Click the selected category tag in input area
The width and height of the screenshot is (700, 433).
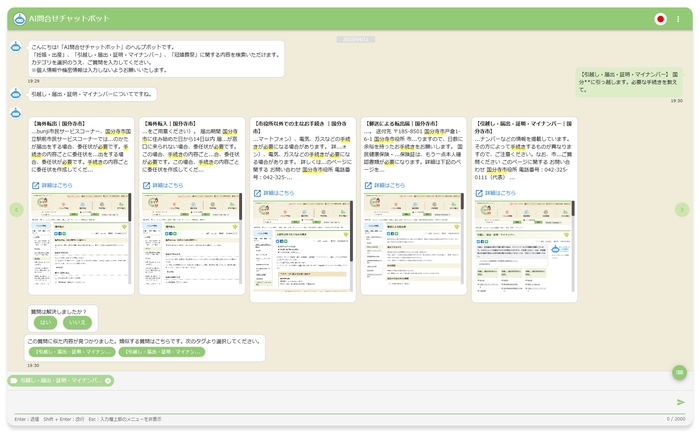tap(58, 381)
